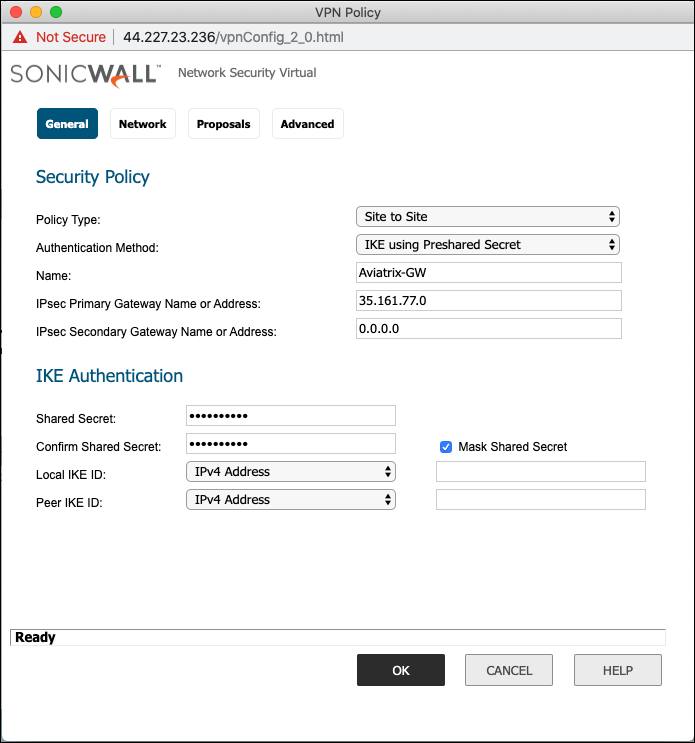This screenshot has height=743, width=695.
Task: Open the Policy Type dropdown
Action: pyautogui.click(x=488, y=217)
